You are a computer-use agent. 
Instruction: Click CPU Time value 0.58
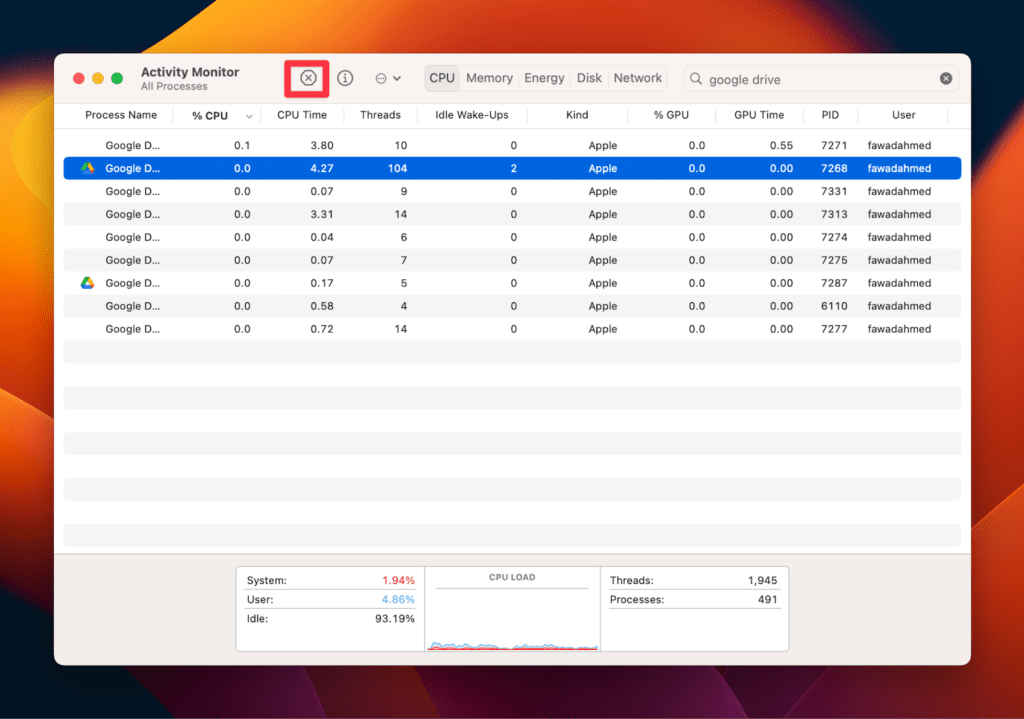321,306
